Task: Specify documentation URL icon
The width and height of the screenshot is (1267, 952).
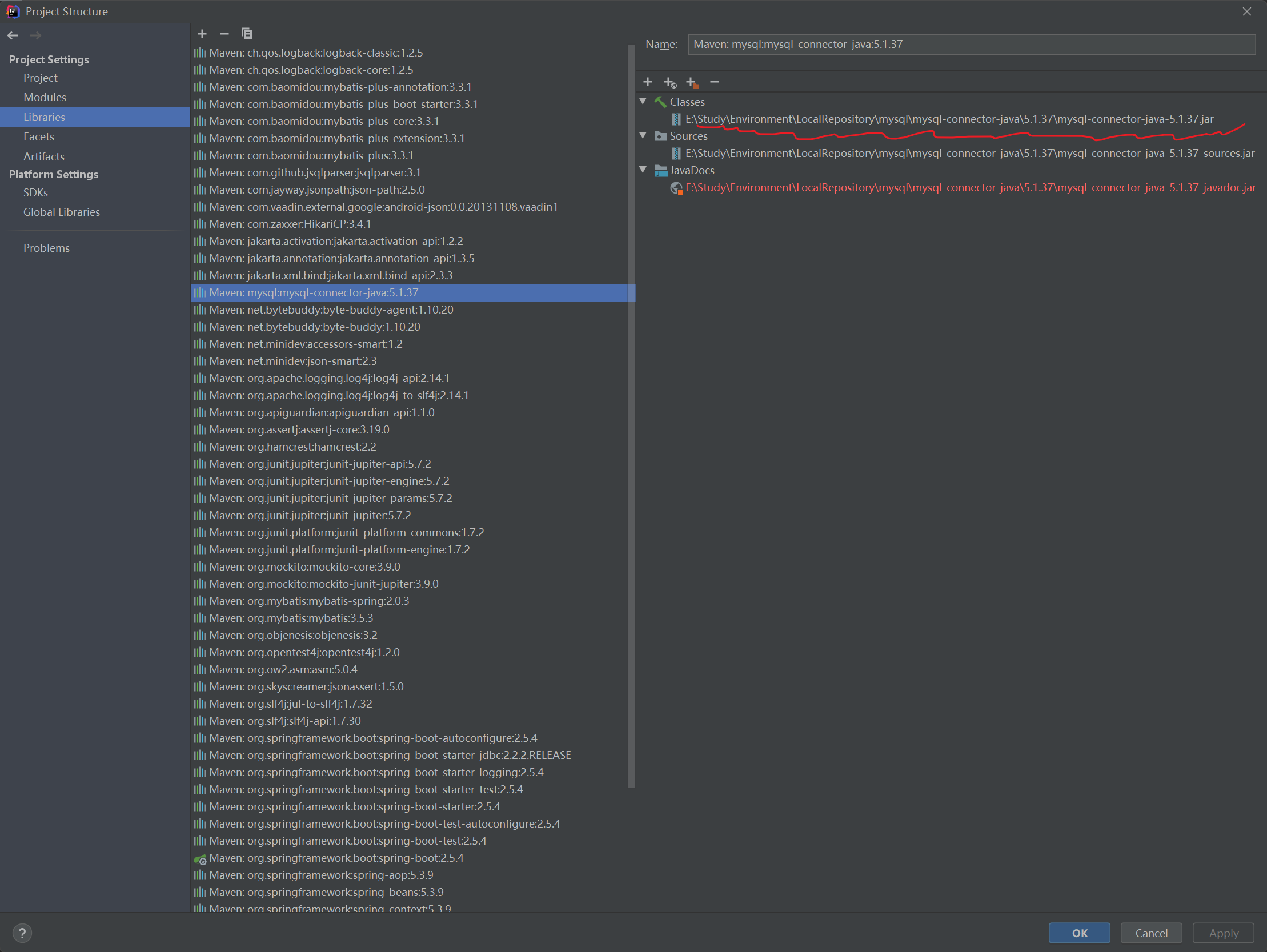Action: (670, 82)
